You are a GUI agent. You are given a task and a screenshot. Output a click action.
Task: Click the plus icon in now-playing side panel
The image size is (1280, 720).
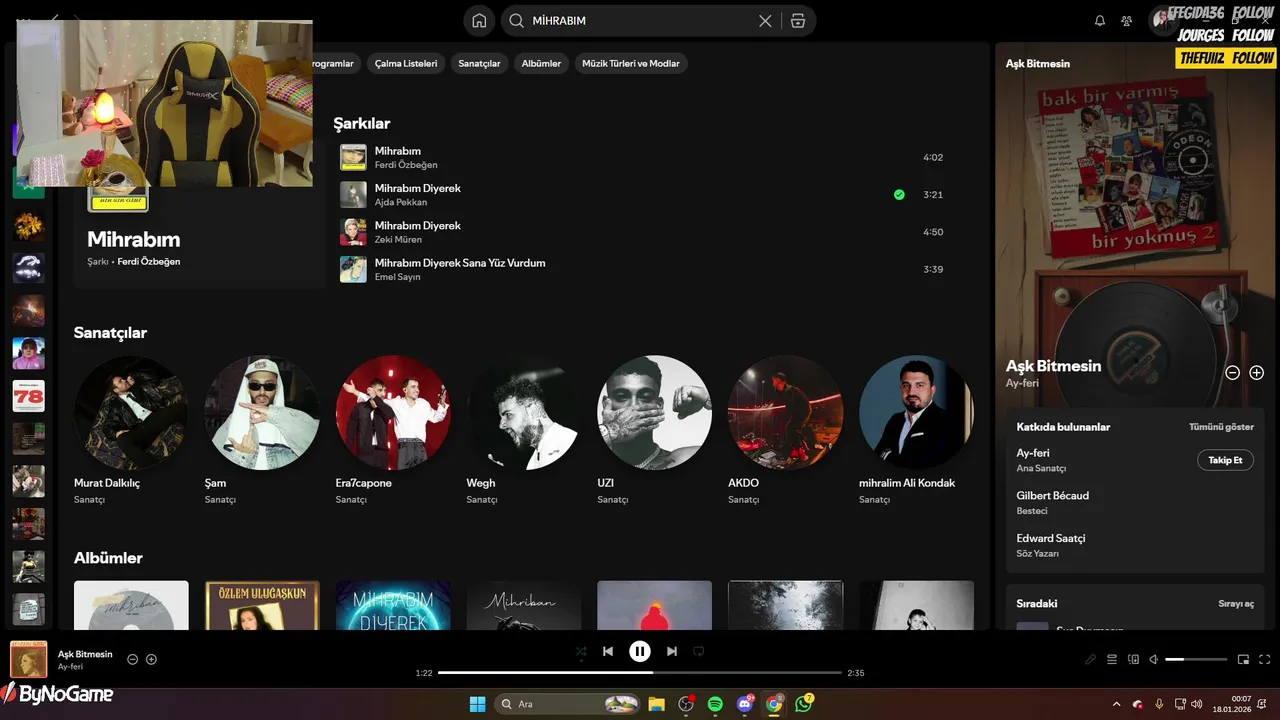point(1257,372)
